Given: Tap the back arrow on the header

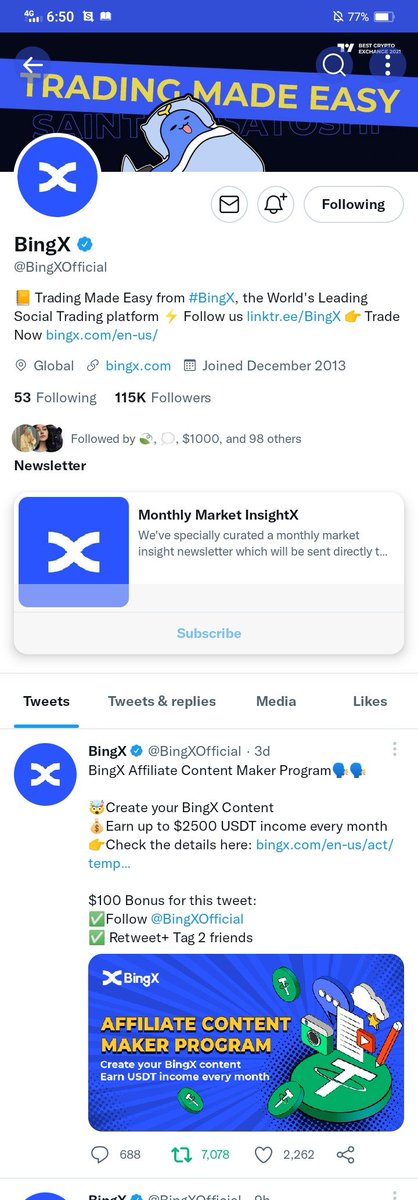Looking at the screenshot, I should pos(33,65).
